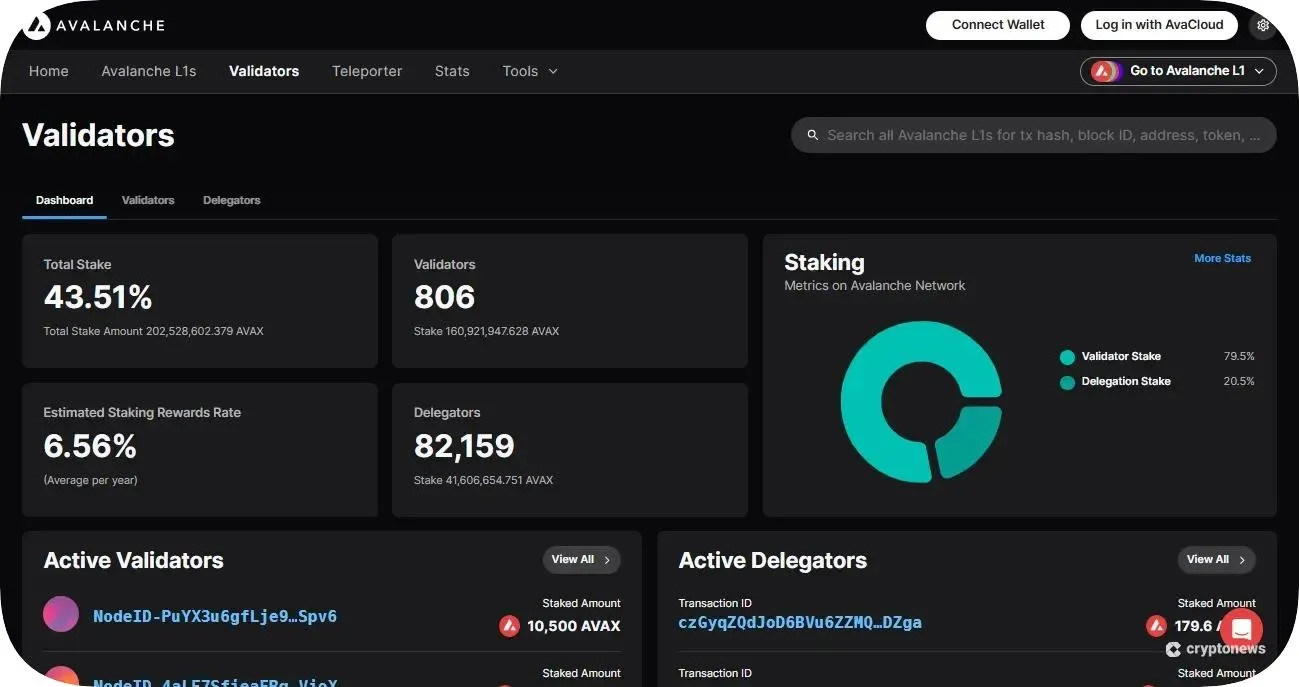The image size is (1299, 687).
Task: Click the 79.5% Validator Stake value
Action: 1239,356
